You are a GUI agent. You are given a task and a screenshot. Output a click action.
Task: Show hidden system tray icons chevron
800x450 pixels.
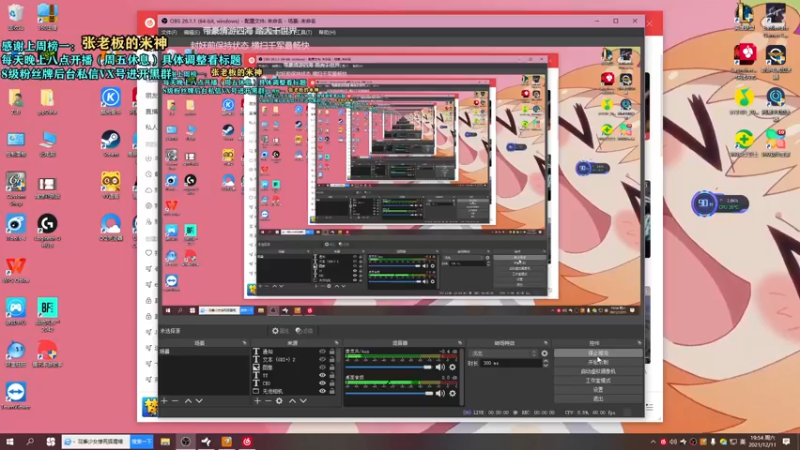tap(653, 442)
